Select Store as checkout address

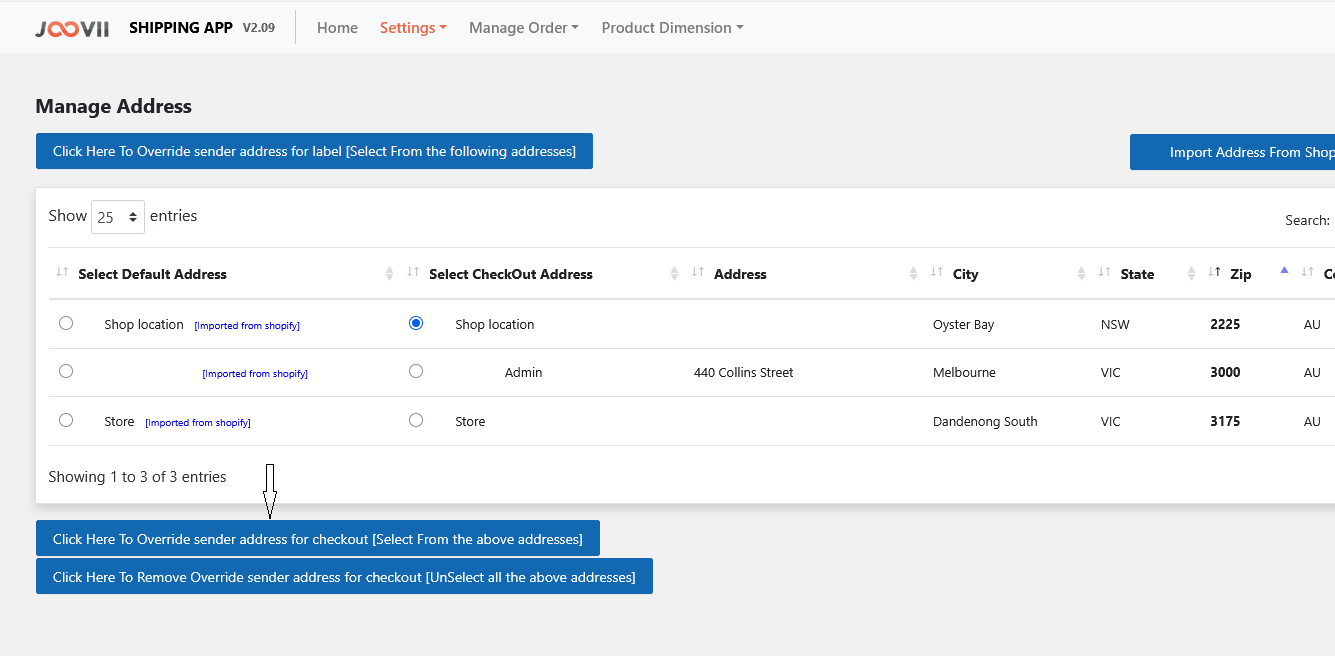[416, 420]
